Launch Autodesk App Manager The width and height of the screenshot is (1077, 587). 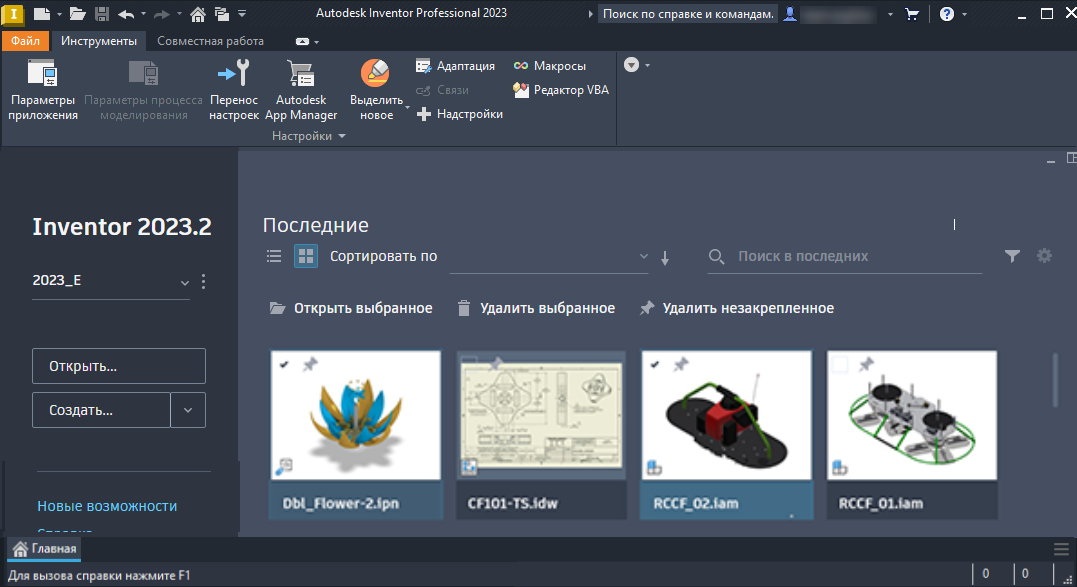click(x=301, y=91)
